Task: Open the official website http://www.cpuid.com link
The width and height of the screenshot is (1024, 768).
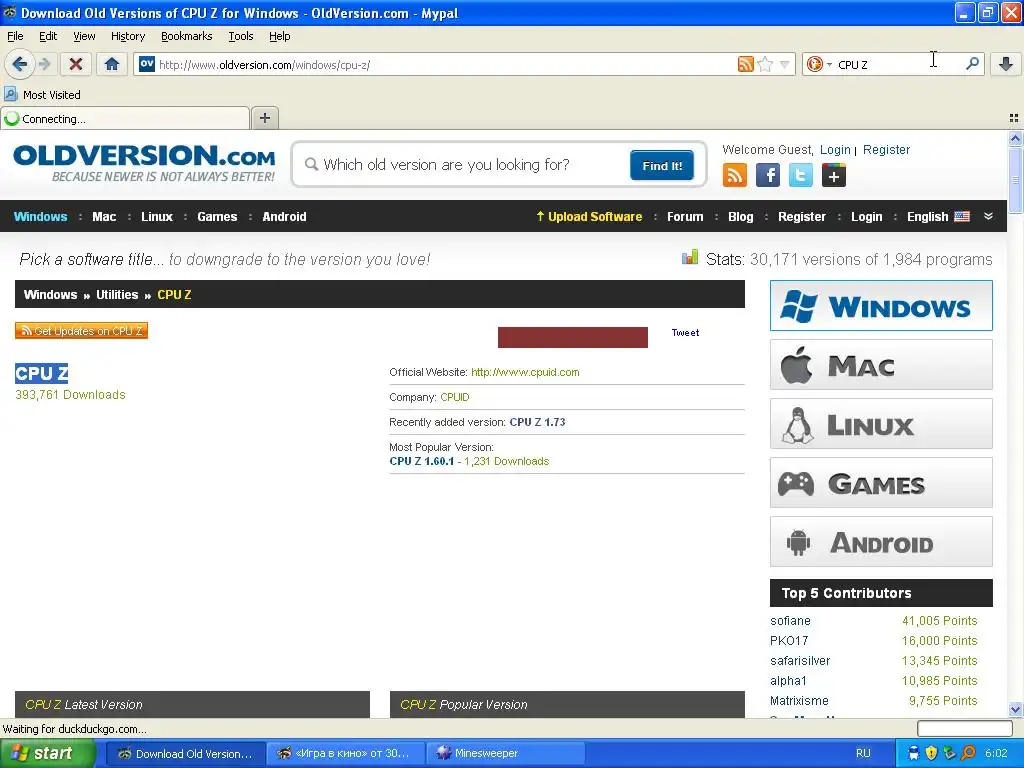Action: [525, 372]
